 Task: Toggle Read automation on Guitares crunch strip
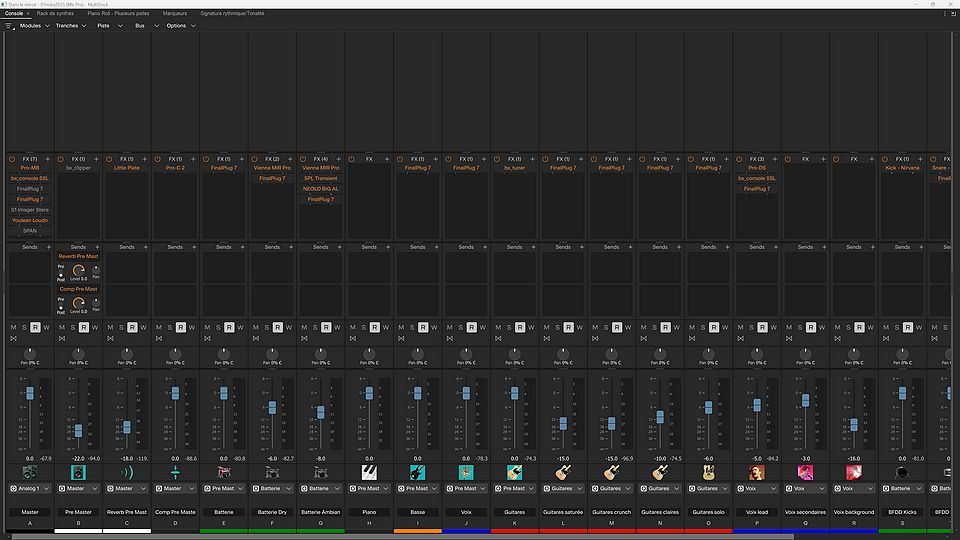pos(616,327)
